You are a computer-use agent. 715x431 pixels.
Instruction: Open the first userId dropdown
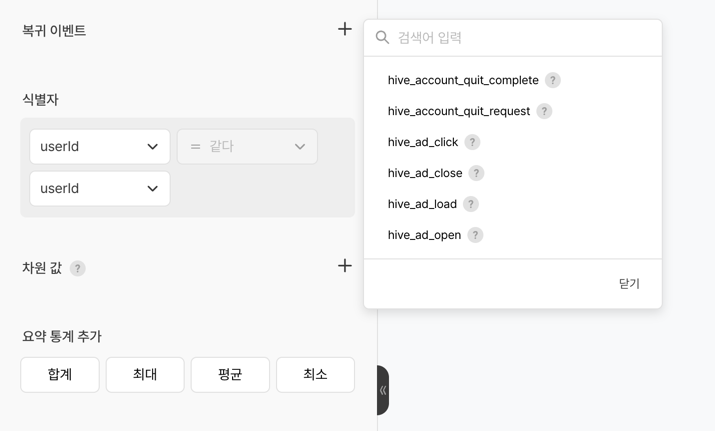pyautogui.click(x=99, y=146)
